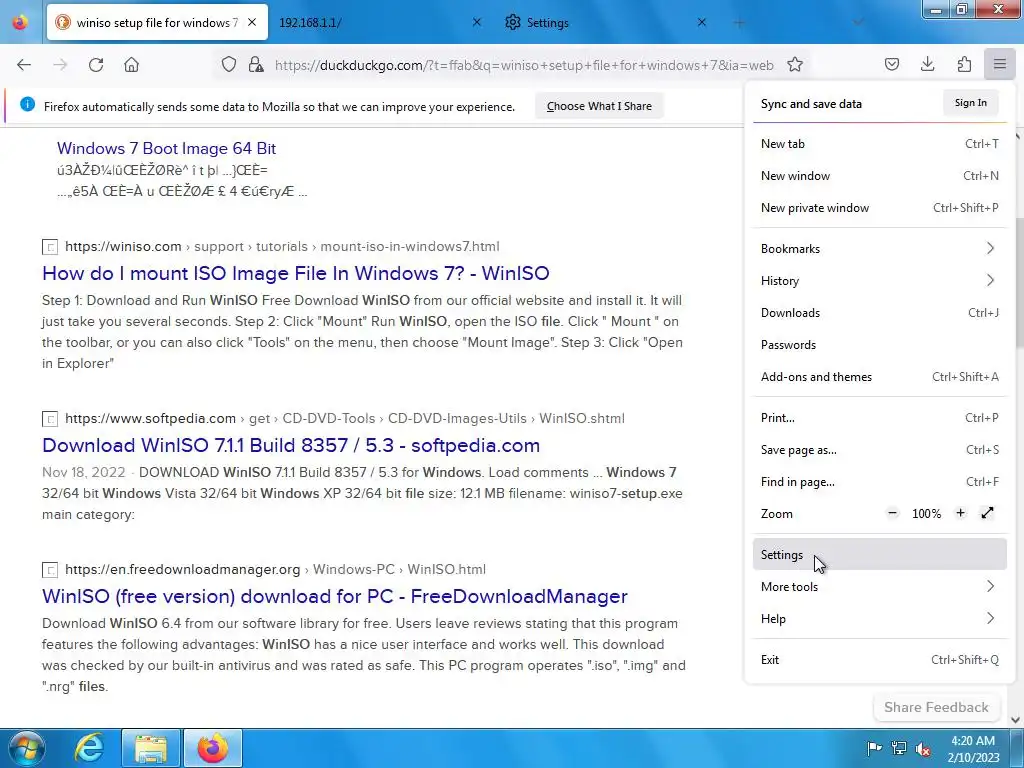Open a new tab with plus button

[x=739, y=23]
